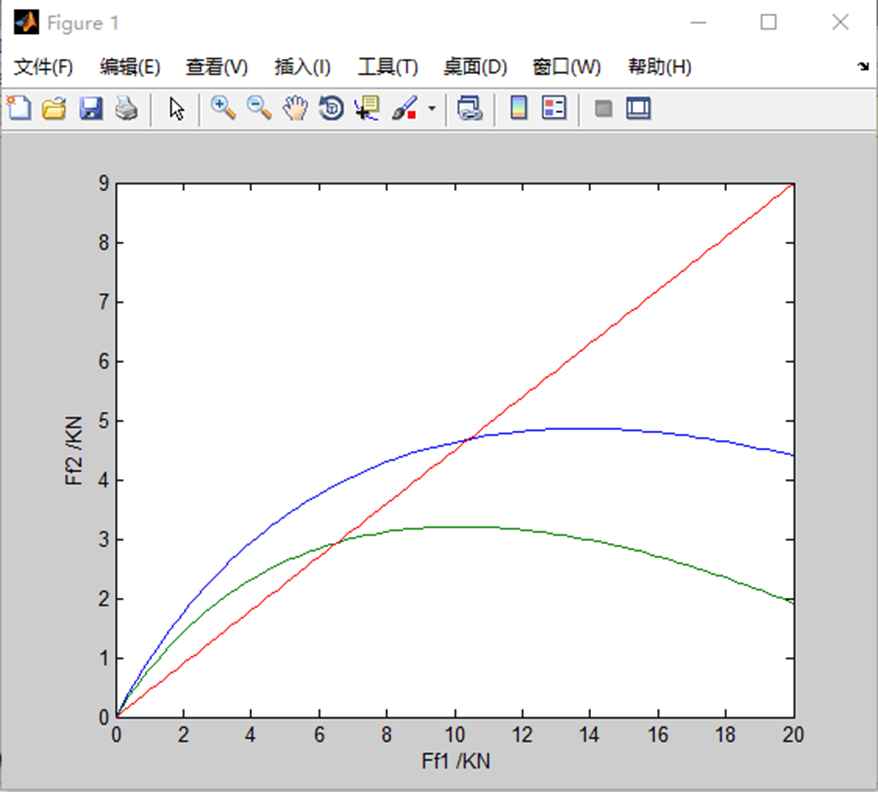Insert a colorbar using the toolbar icon

(519, 108)
